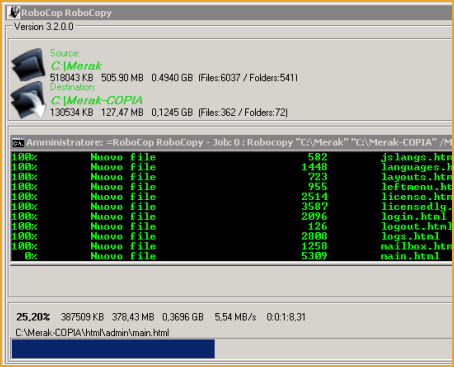This screenshot has width=454, height=367.
Task: Click the 0,3696 GB value
Action: click(183, 317)
